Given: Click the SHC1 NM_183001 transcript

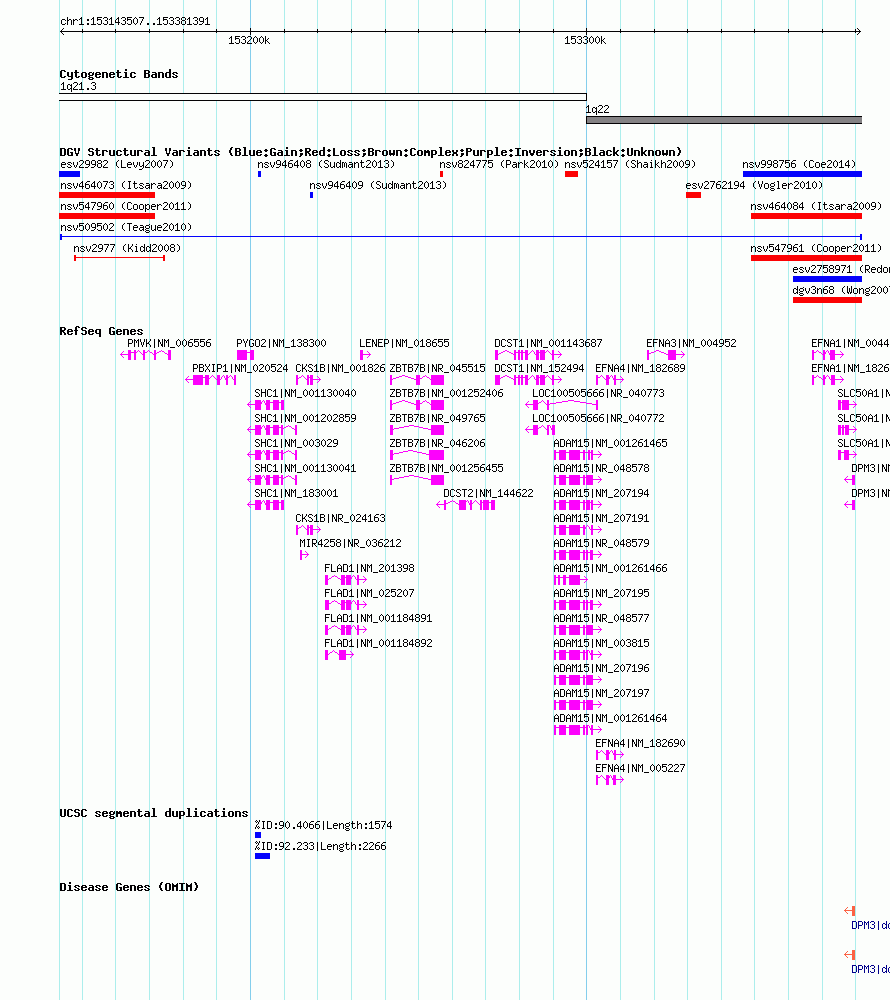Looking at the screenshot, I should pyautogui.click(x=266, y=505).
